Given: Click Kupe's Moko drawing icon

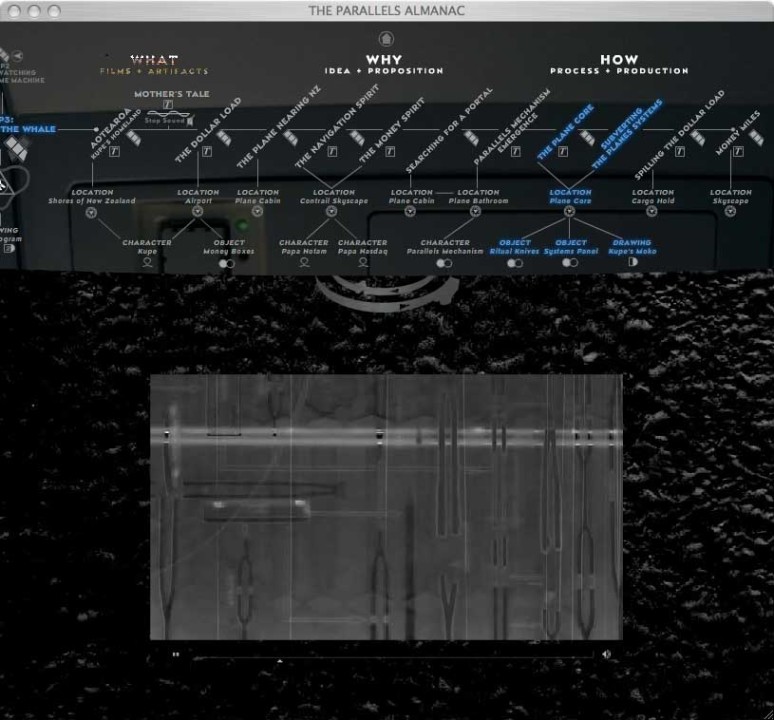Looking at the screenshot, I should pos(632,263).
